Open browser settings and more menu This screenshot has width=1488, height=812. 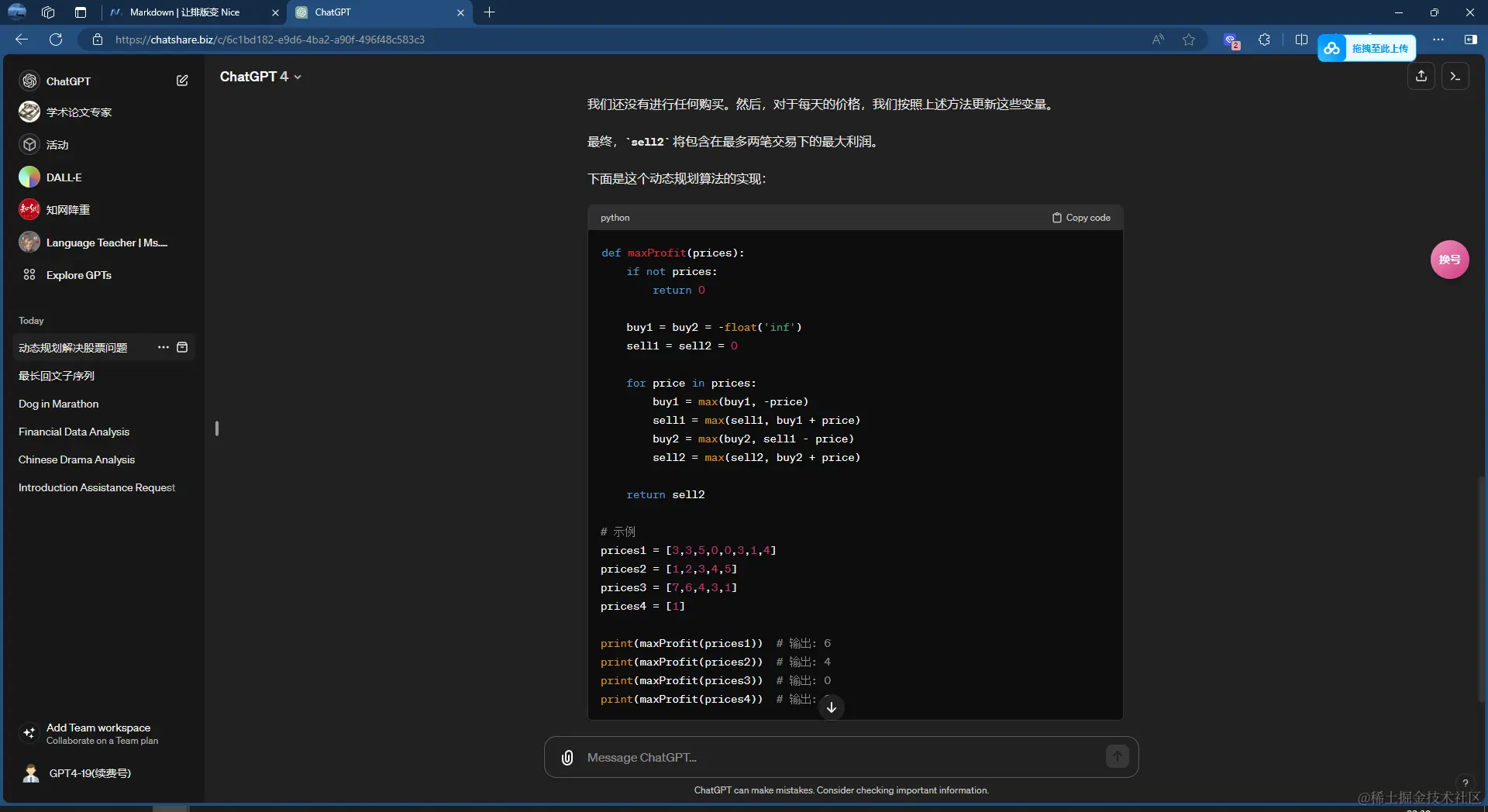pyautogui.click(x=1438, y=40)
